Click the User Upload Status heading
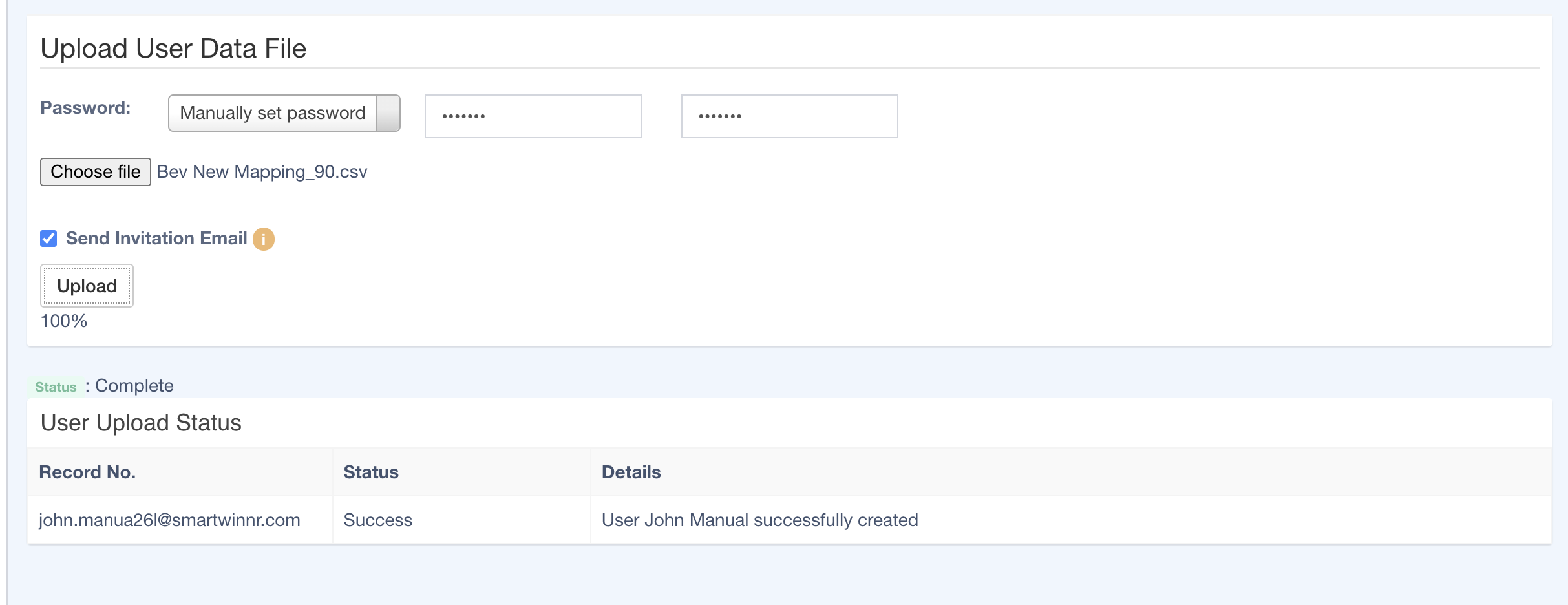Viewport: 1568px width, 605px height. click(141, 423)
